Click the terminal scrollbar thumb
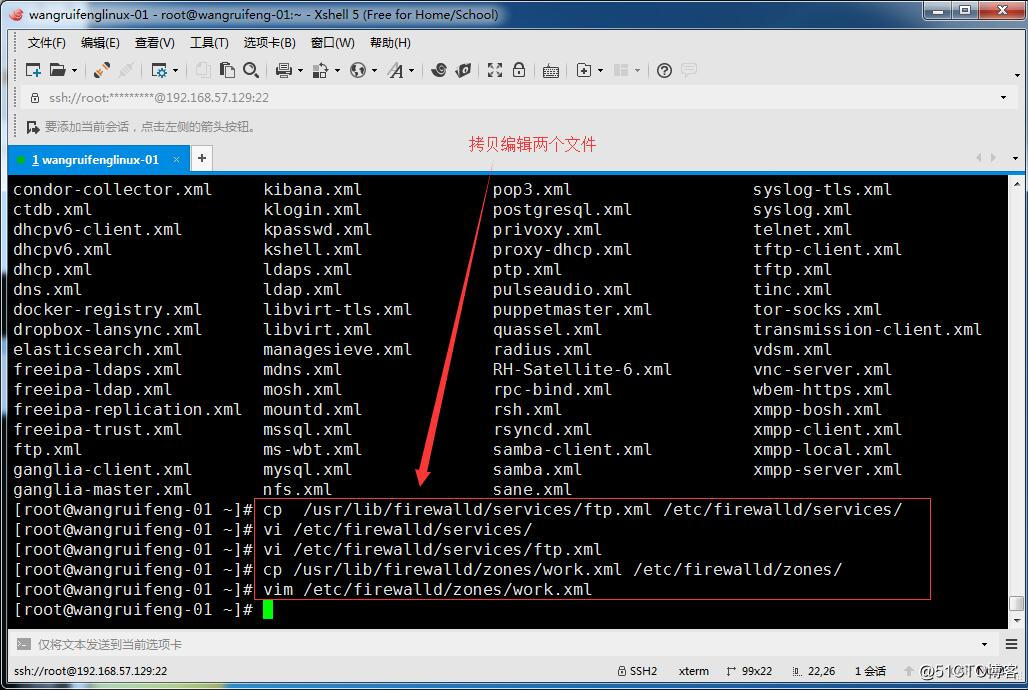The width and height of the screenshot is (1028, 690). 1016,603
